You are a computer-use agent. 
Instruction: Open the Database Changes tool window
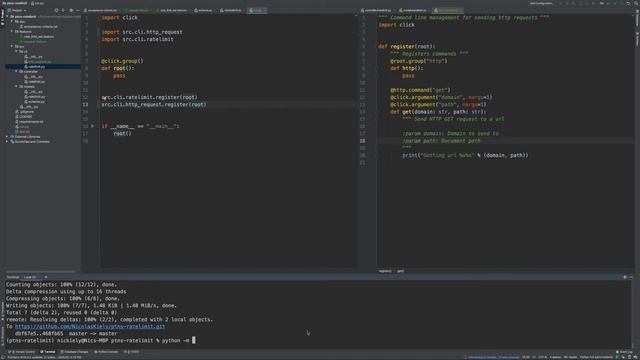pos(74,352)
